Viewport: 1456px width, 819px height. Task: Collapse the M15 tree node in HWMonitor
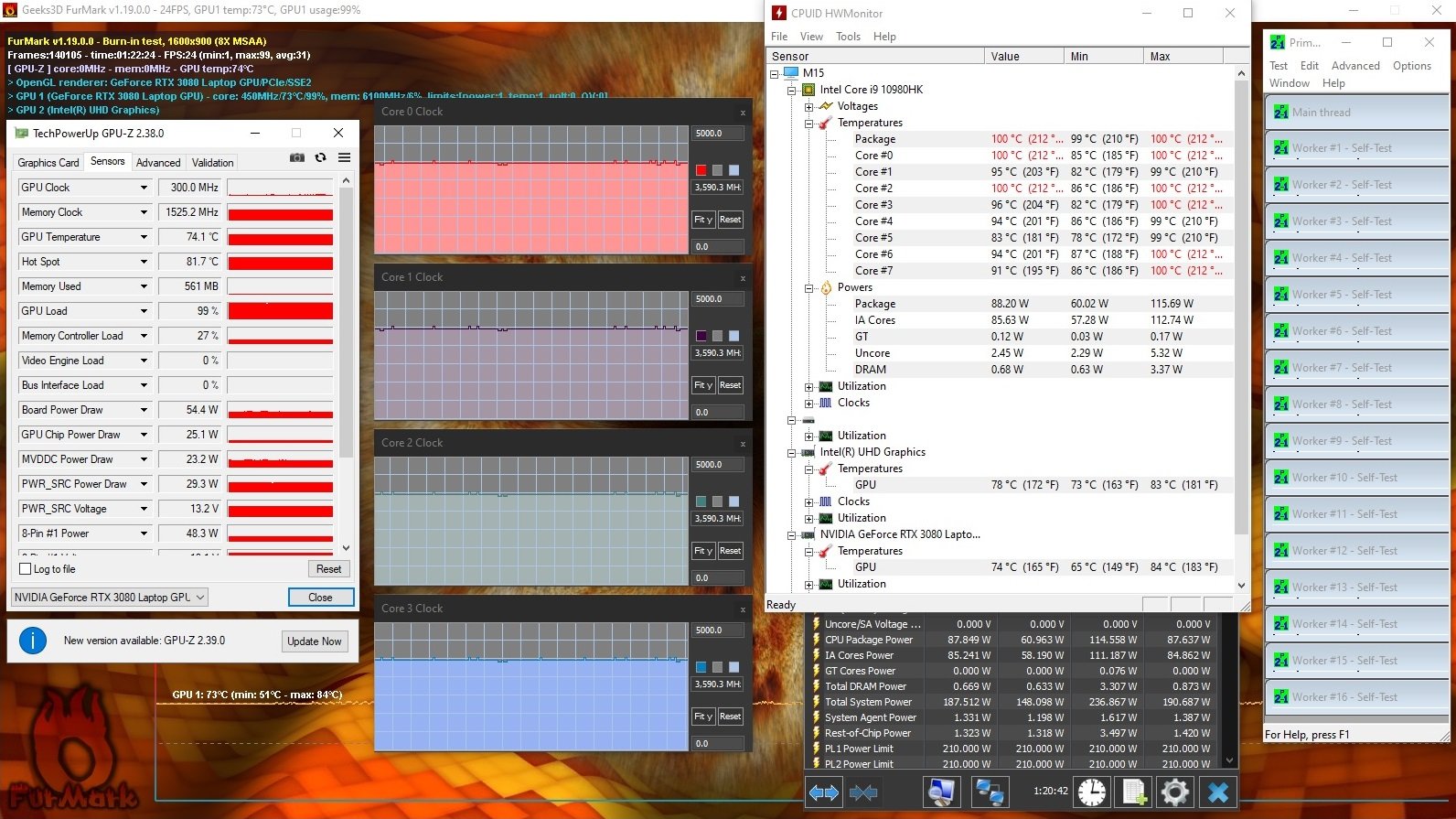(775, 73)
